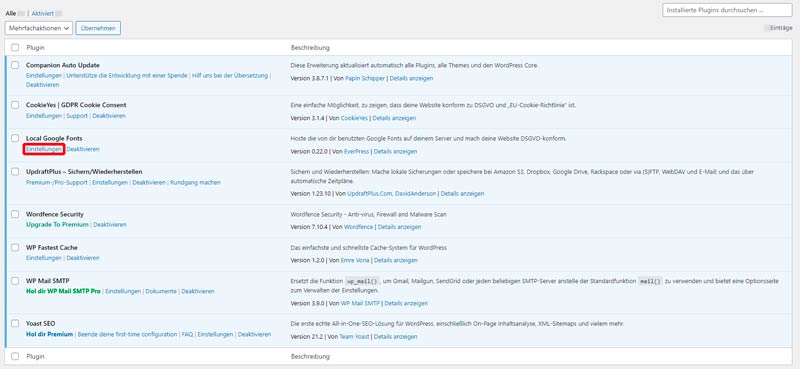
Task: Open Einstellungen for CookieYes plugin
Action: tap(44, 116)
